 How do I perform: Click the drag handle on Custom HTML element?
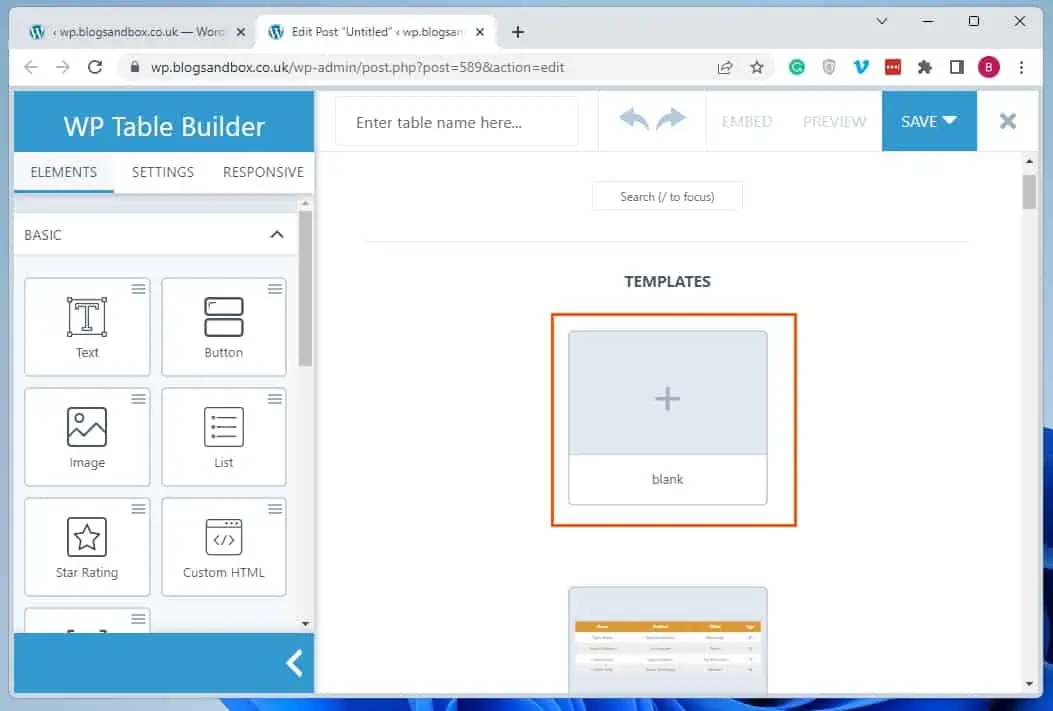tap(275, 509)
